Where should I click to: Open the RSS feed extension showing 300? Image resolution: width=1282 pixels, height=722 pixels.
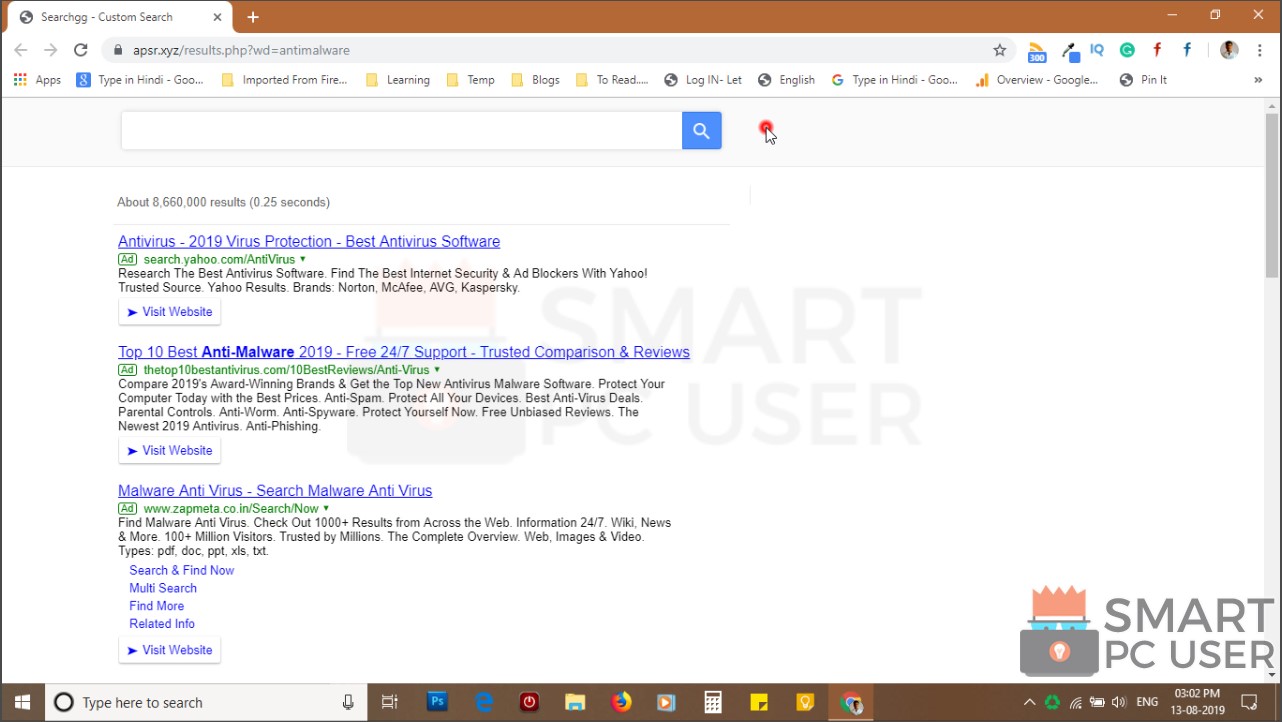click(1036, 49)
